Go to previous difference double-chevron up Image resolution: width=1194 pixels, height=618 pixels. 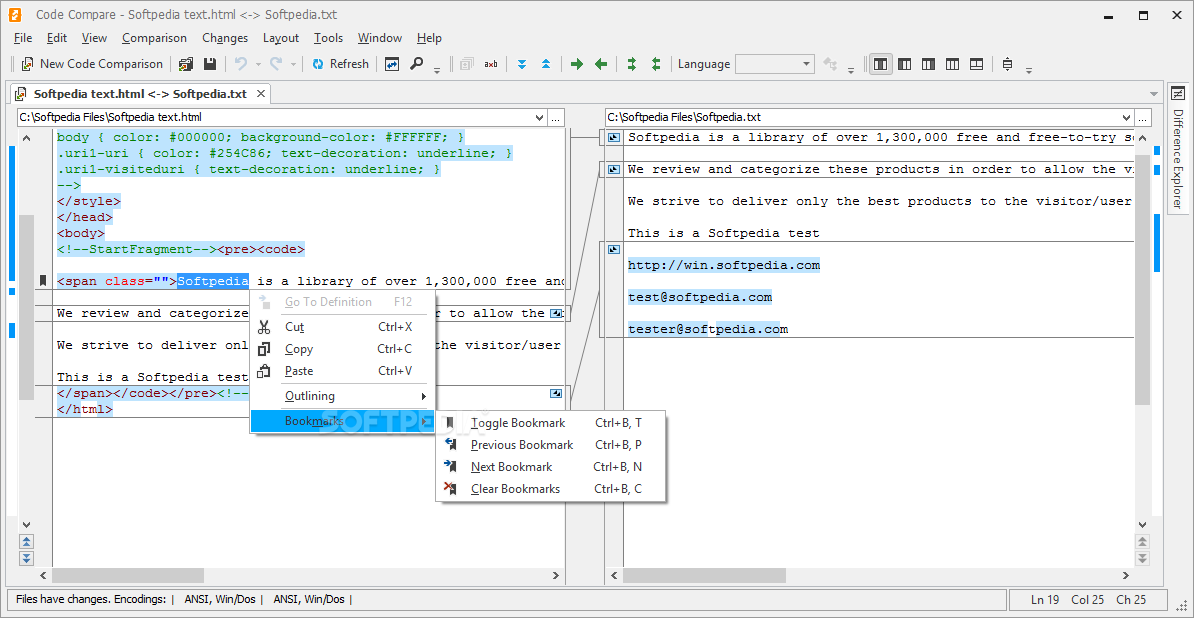[546, 64]
